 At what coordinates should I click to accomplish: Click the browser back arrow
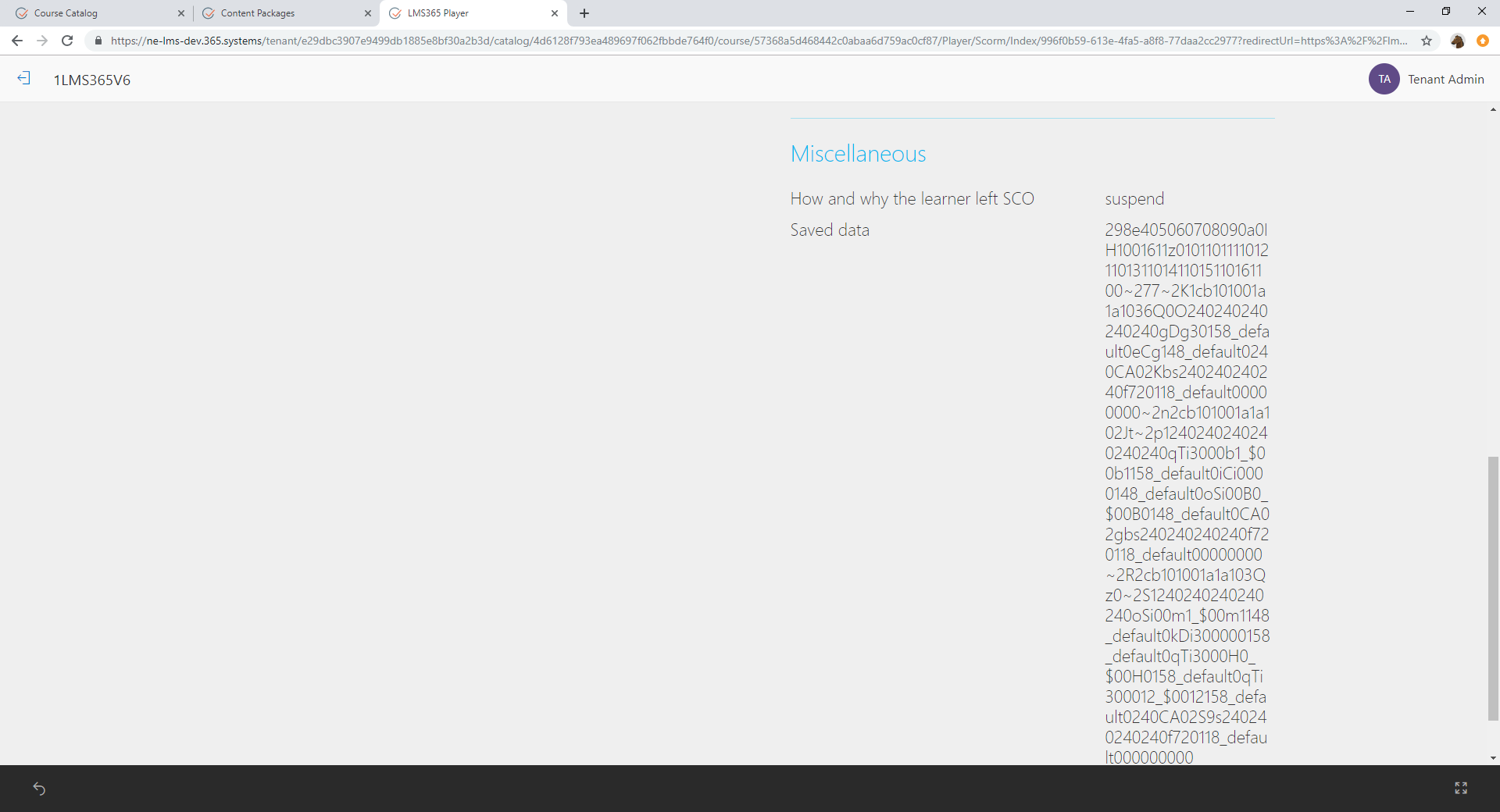tap(17, 41)
